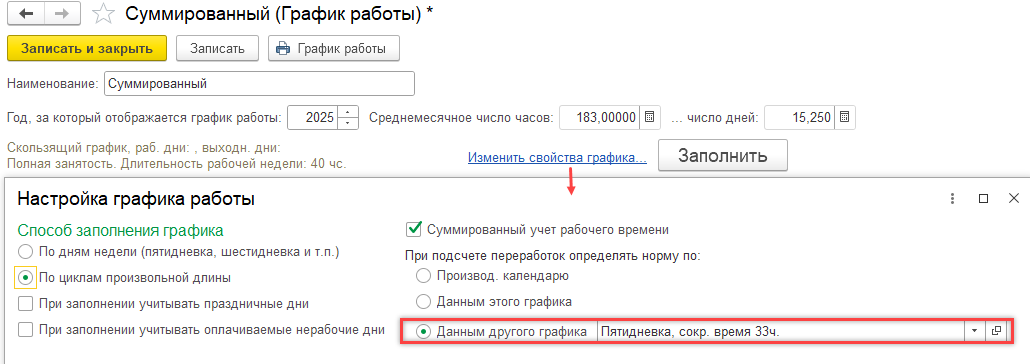
Task: Click the year field showing 2025
Action: tap(314, 118)
